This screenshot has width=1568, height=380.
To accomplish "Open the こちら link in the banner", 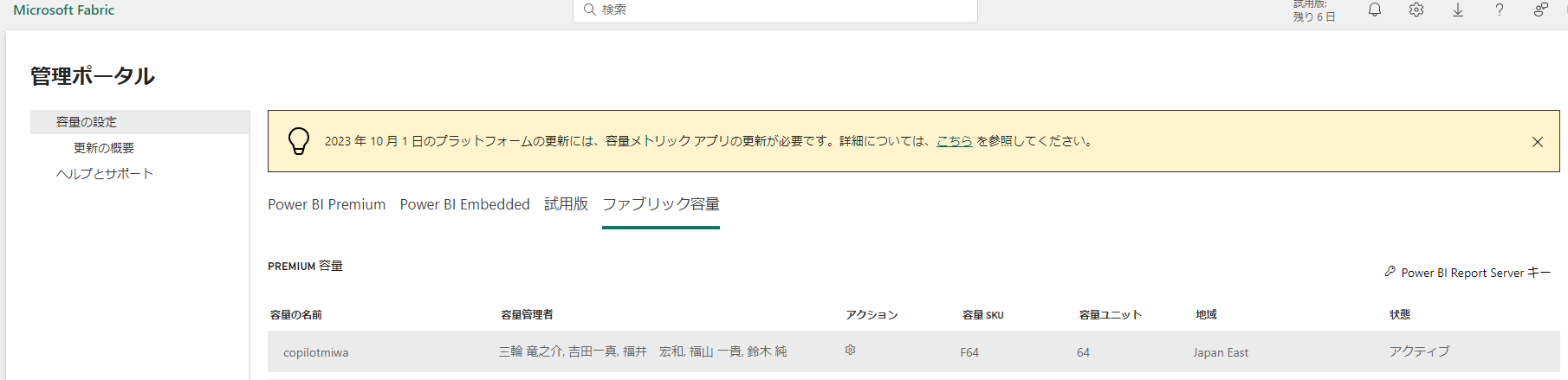I will [x=955, y=141].
